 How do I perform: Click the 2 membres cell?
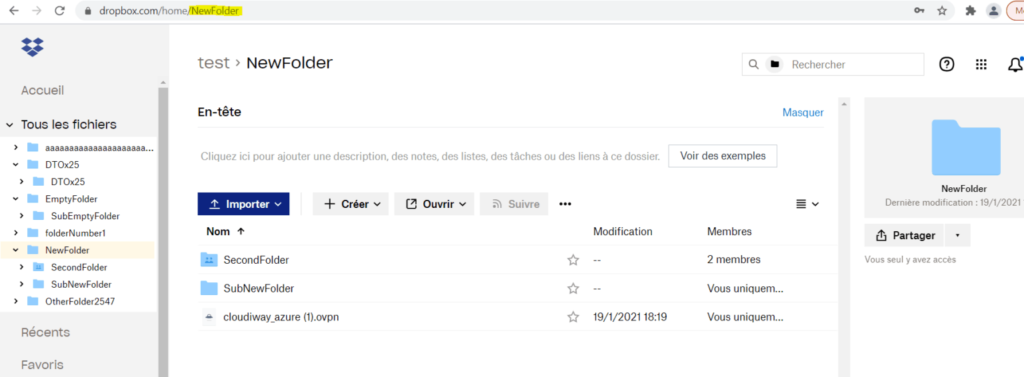(733, 260)
